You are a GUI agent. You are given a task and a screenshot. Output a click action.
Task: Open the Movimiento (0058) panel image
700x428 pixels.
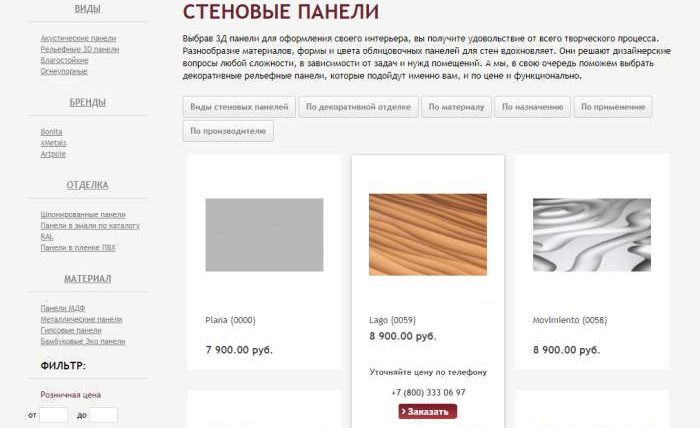tap(592, 235)
